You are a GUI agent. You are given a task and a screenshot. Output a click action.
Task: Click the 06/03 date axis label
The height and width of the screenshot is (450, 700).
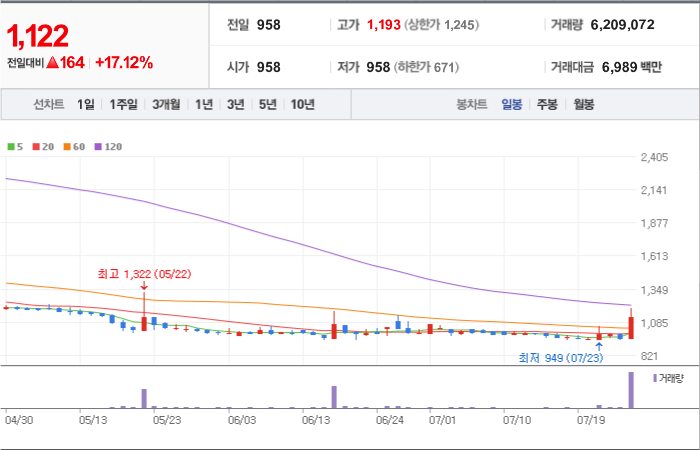(242, 421)
